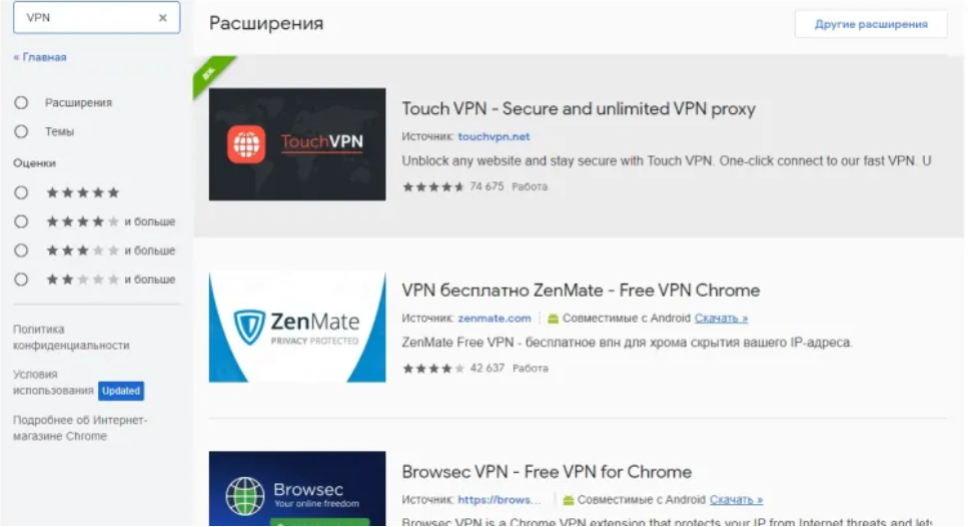Select the Темы radio button
974x527 pixels.
(21, 131)
